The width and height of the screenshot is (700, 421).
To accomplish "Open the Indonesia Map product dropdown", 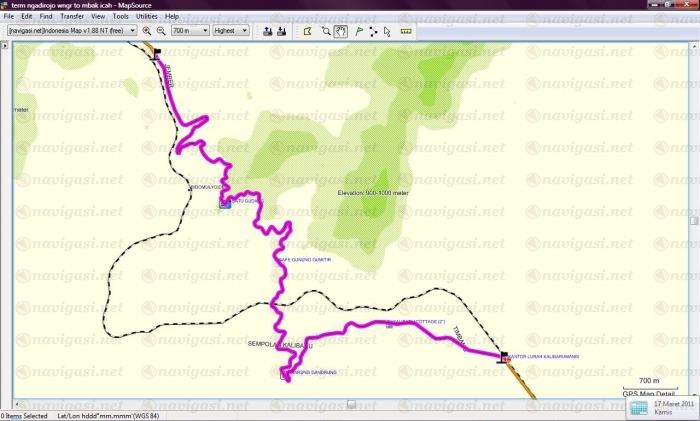I will (72, 31).
